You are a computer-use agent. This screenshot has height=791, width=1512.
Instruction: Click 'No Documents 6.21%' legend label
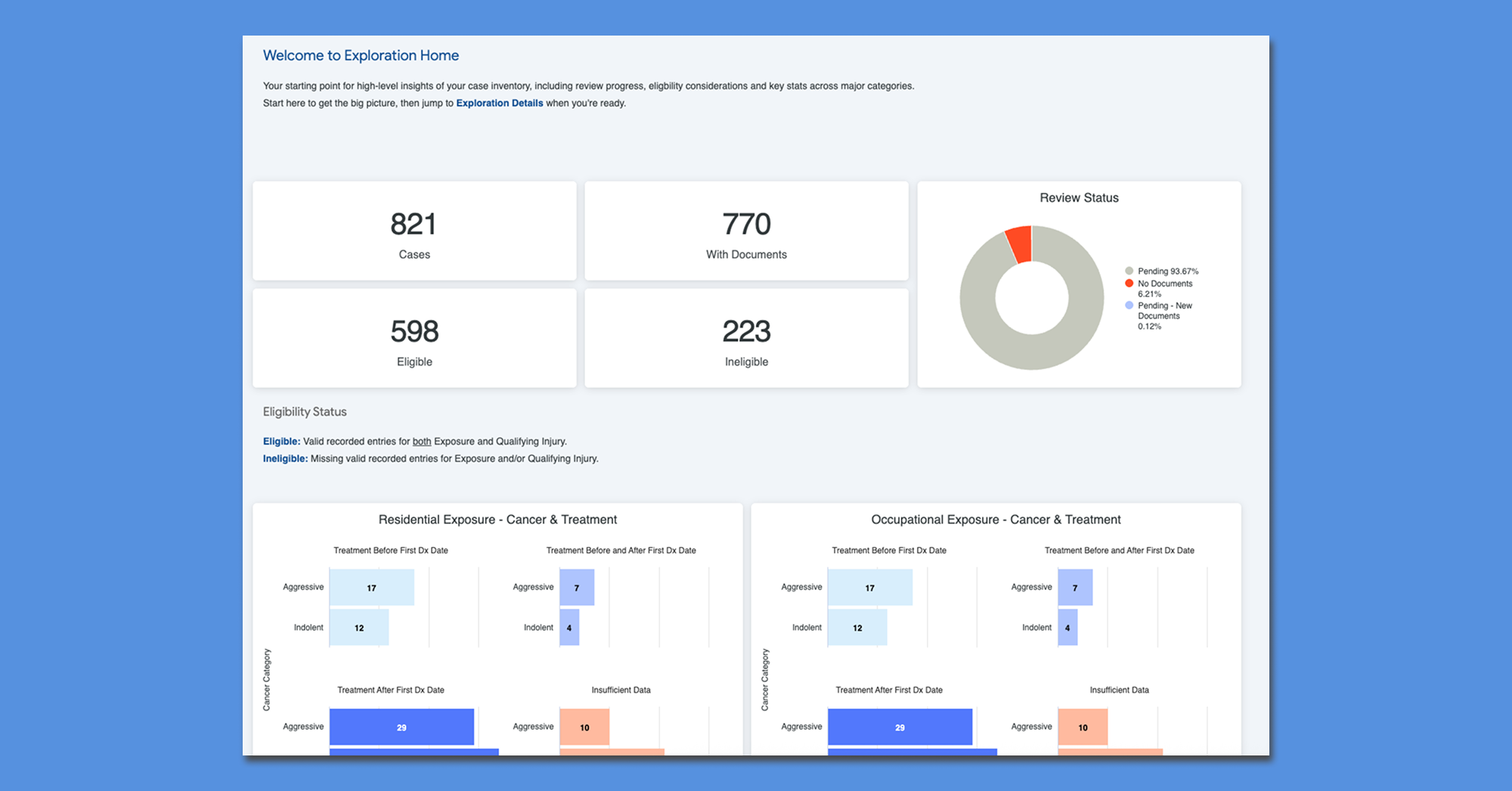coord(1165,289)
